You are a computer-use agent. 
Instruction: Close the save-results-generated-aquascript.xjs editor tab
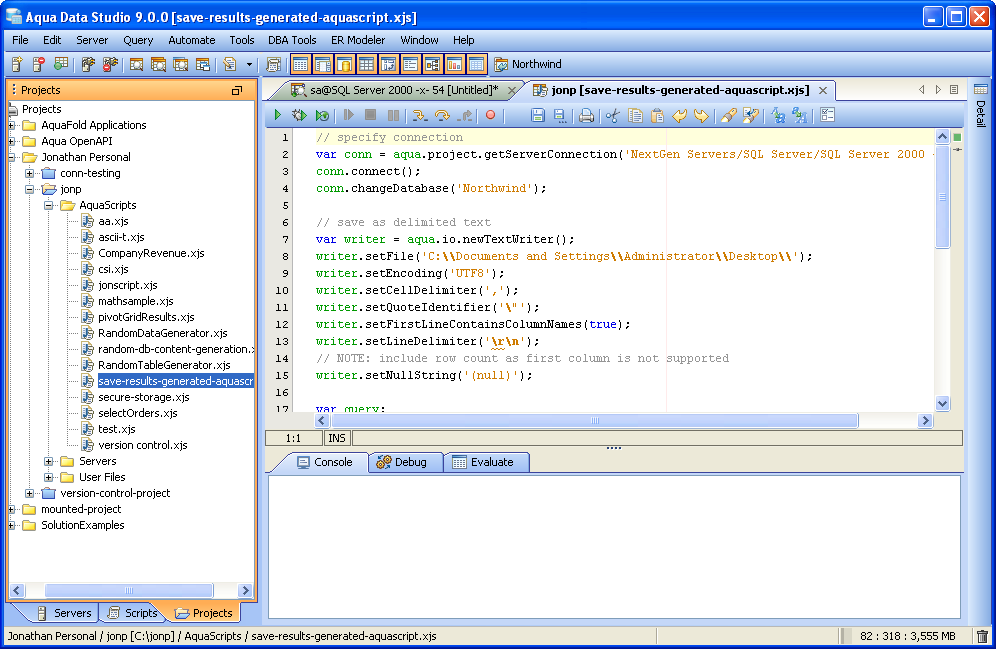coord(824,90)
